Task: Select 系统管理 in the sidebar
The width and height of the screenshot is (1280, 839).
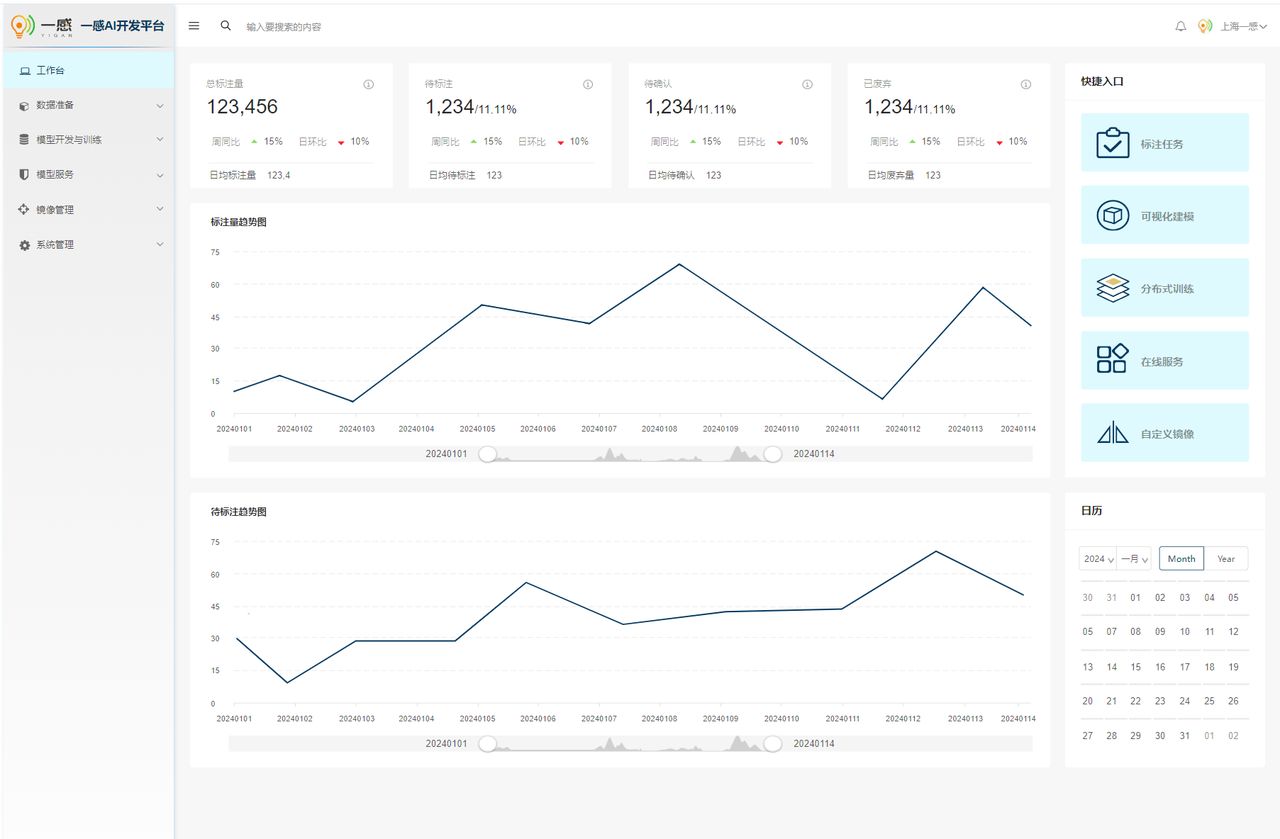Action: (88, 245)
